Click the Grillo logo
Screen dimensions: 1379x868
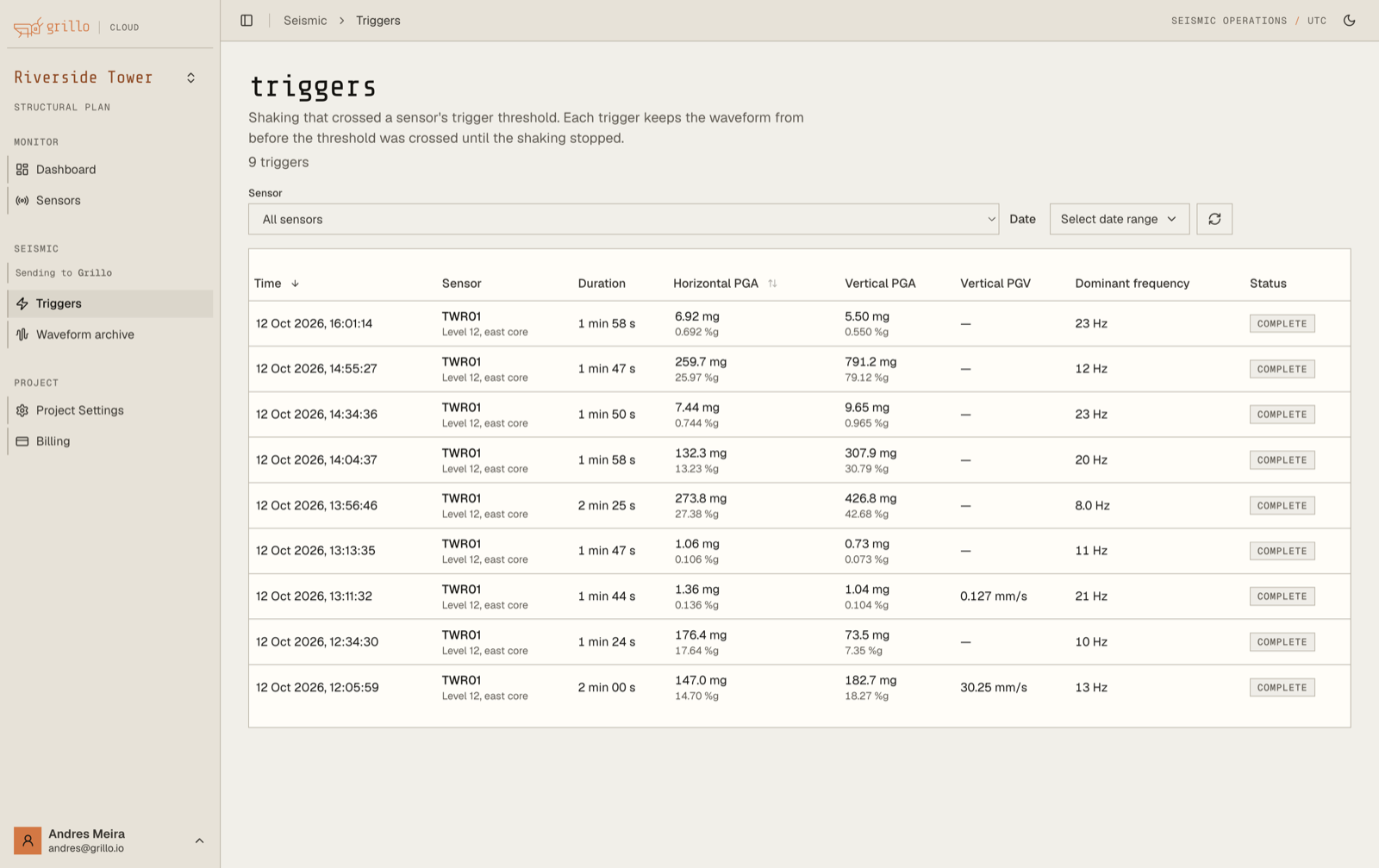point(52,28)
